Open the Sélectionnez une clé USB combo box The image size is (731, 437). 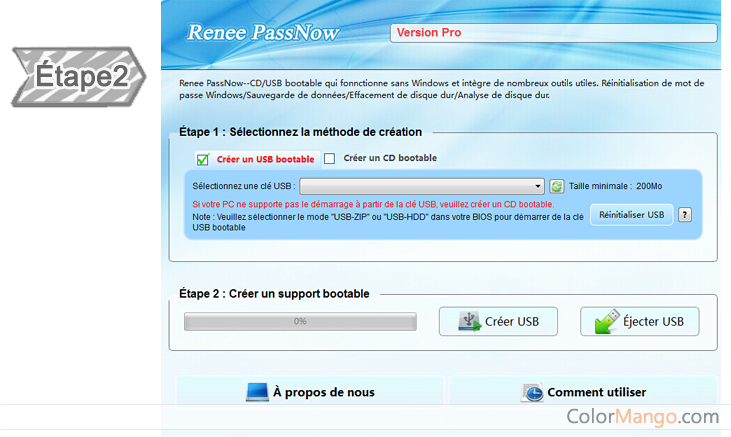420,186
